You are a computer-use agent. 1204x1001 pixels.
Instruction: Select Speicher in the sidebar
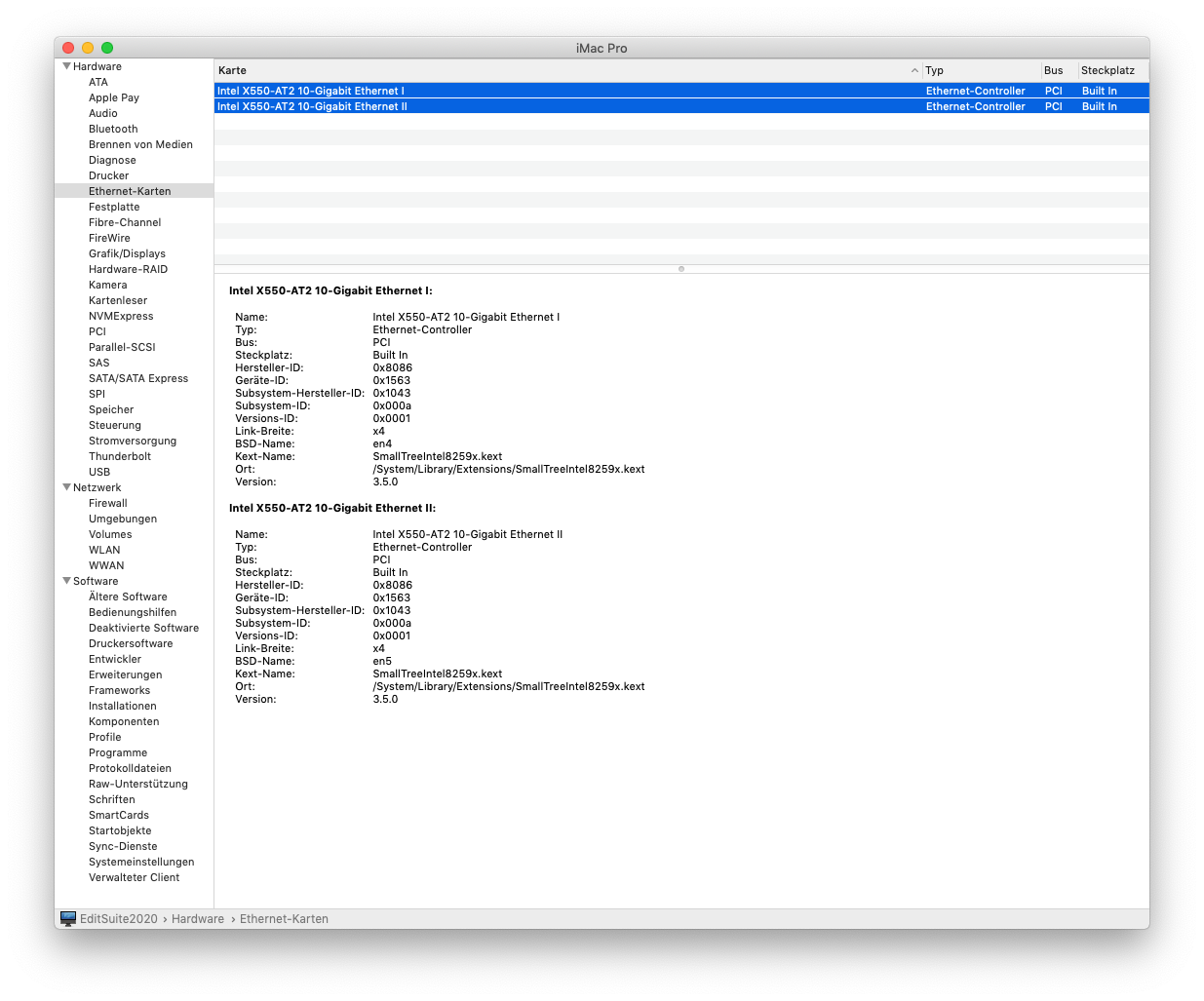(111, 409)
